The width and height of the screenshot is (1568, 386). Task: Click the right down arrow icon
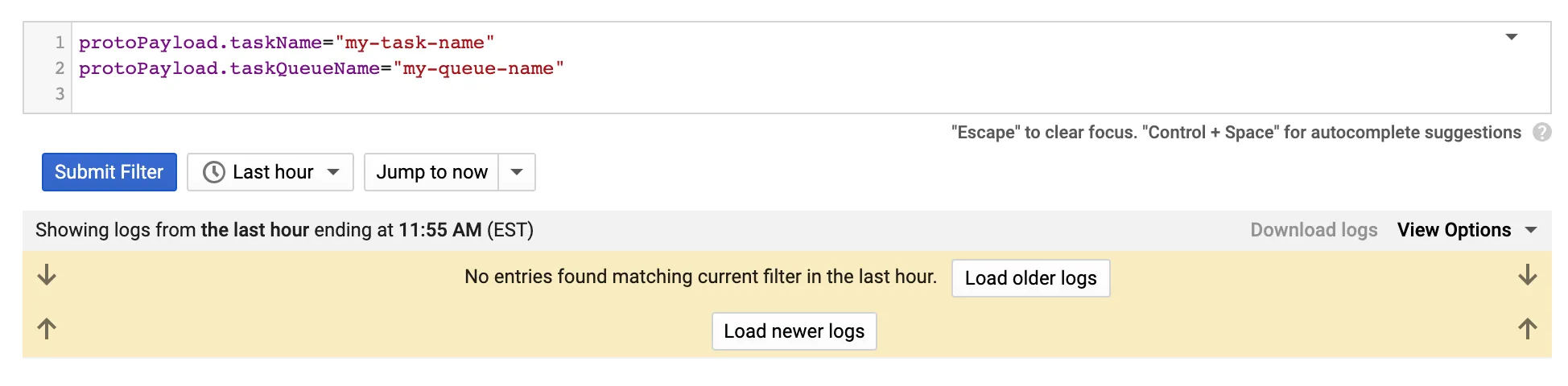(1527, 276)
